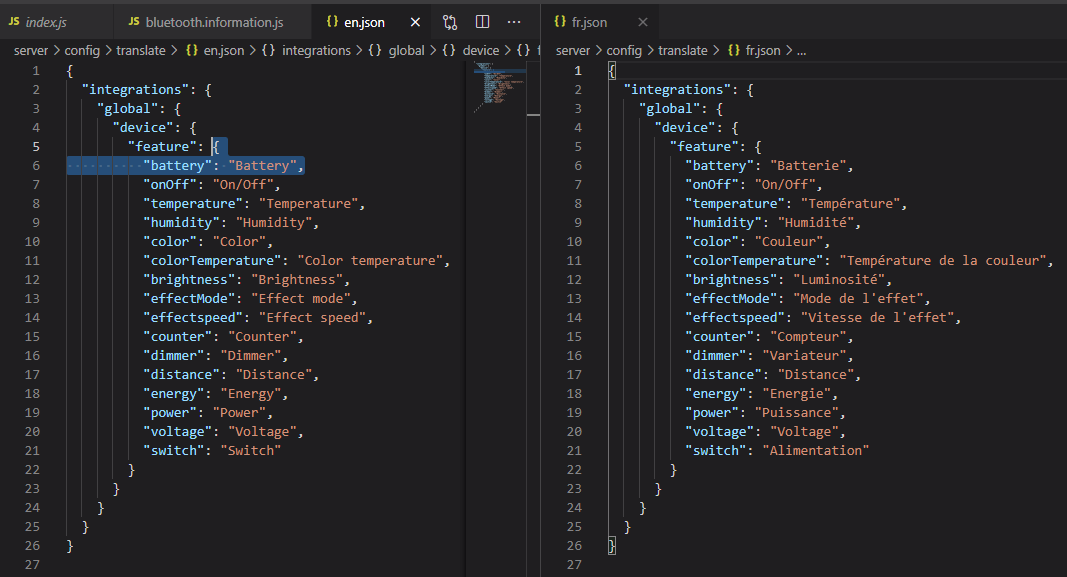This screenshot has height=577, width=1067.
Task: Switch to the bluetooth.information.js tab
Action: 212,22
